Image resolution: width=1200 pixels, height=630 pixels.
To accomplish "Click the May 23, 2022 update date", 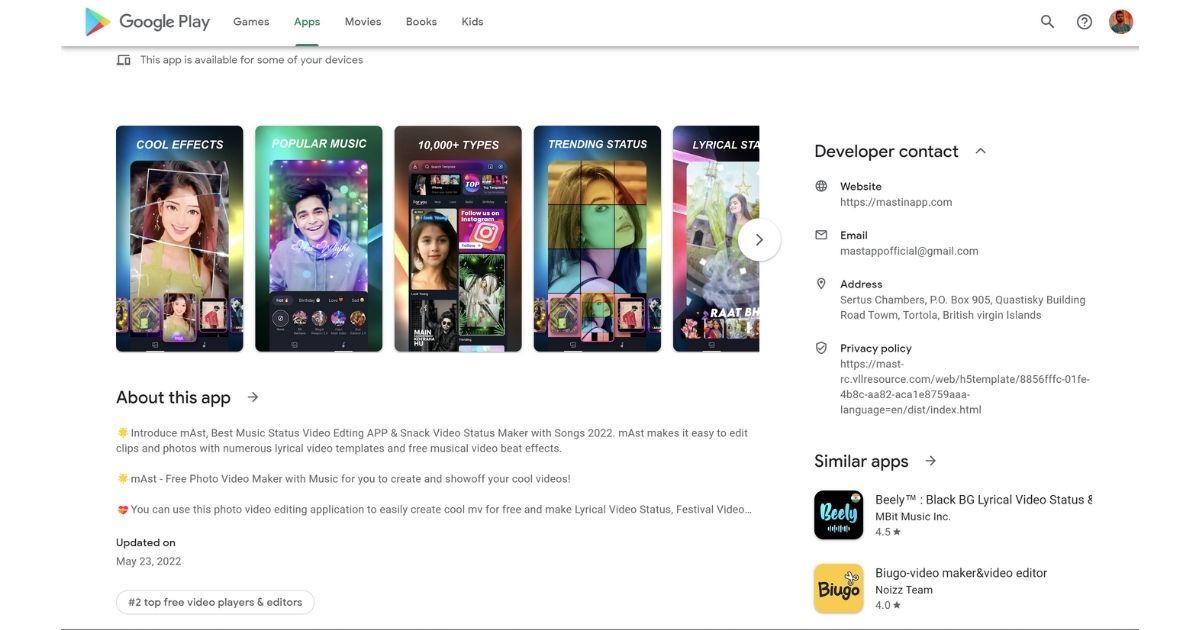I will click(x=148, y=561).
